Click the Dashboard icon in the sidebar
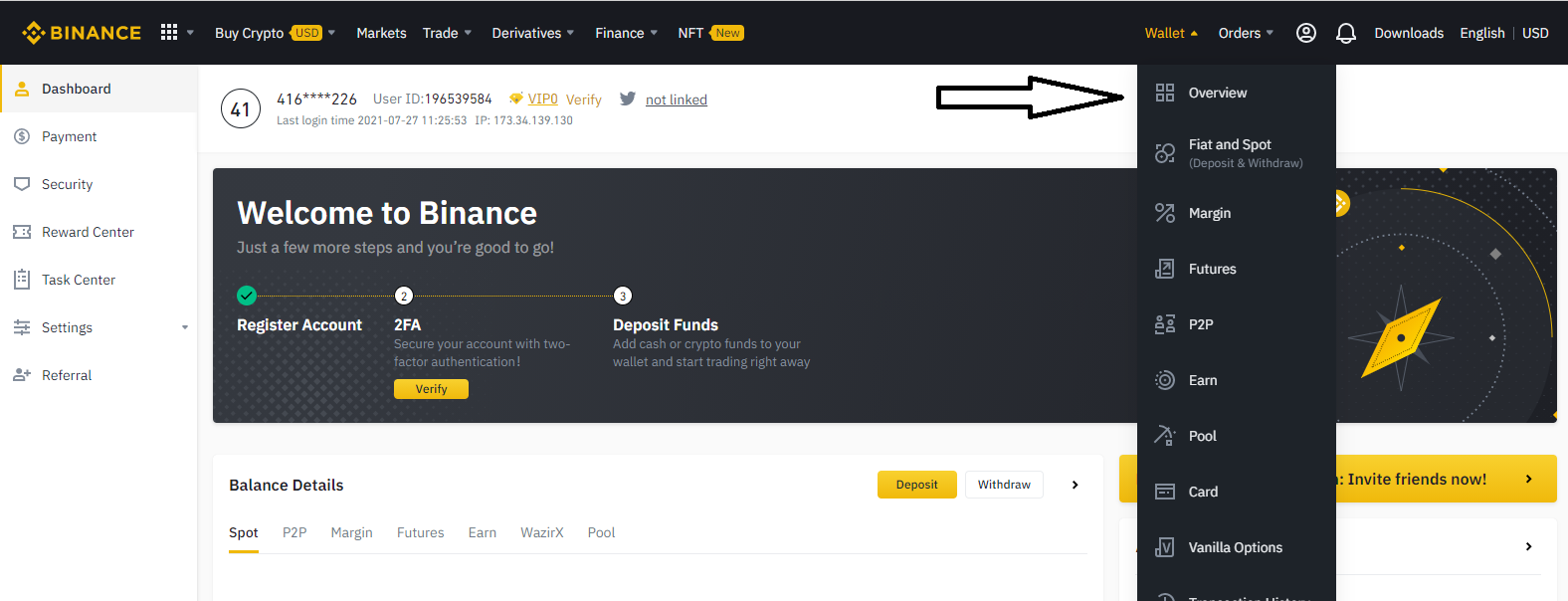This screenshot has height=601, width=1568. point(22,89)
